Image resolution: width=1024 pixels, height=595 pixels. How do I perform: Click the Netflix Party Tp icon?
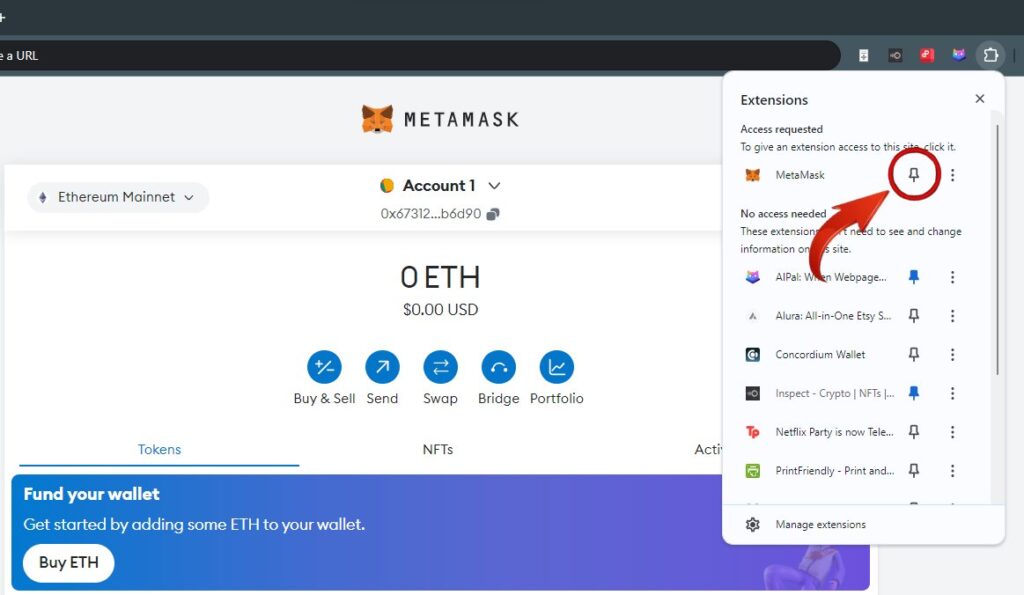752,432
